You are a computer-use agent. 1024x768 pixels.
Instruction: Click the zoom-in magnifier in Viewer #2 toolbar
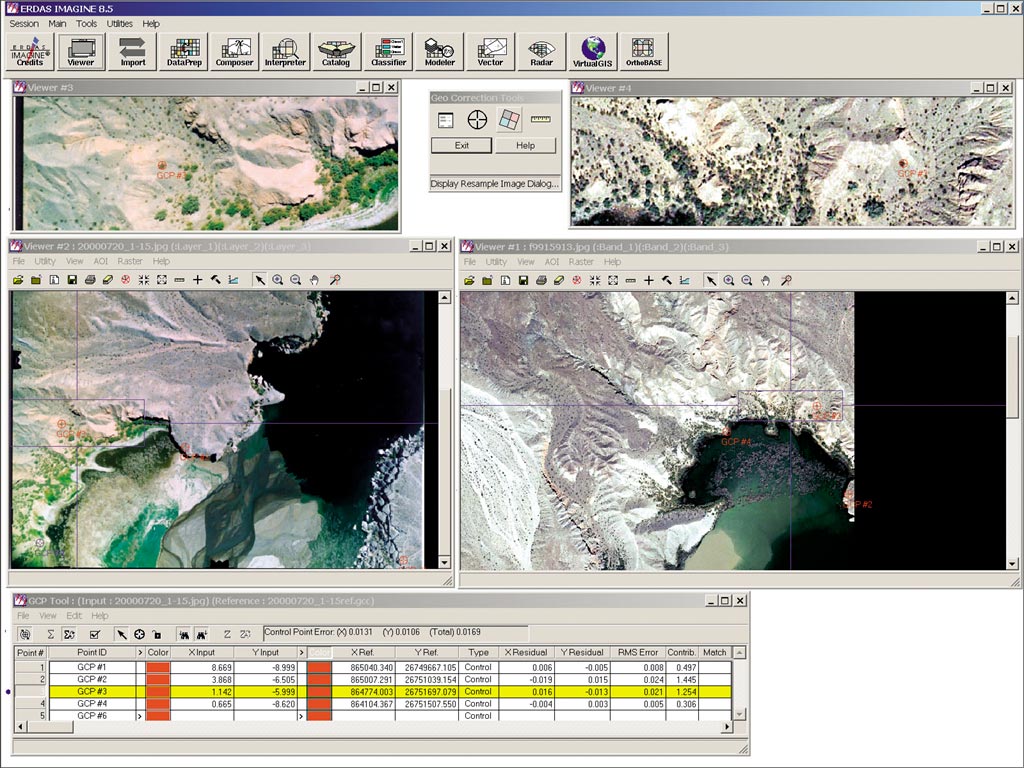coord(278,280)
